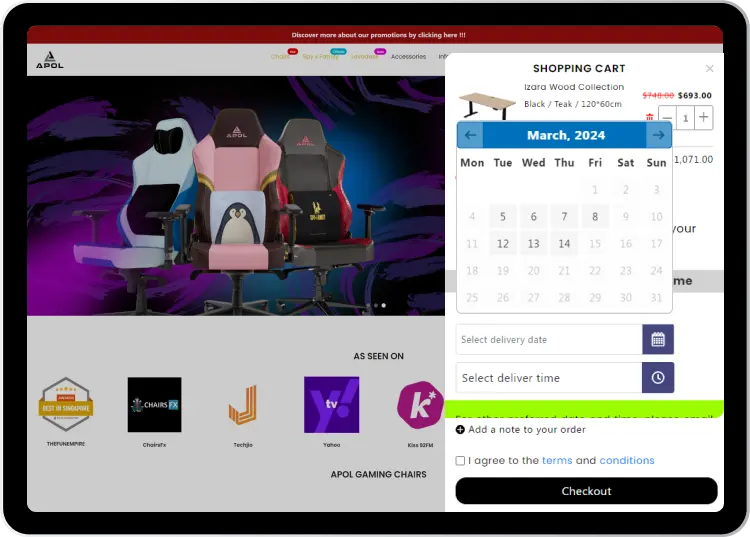Screen dimensions: 750x537
Task: Click the clock icon for delivery time
Action: pos(658,378)
